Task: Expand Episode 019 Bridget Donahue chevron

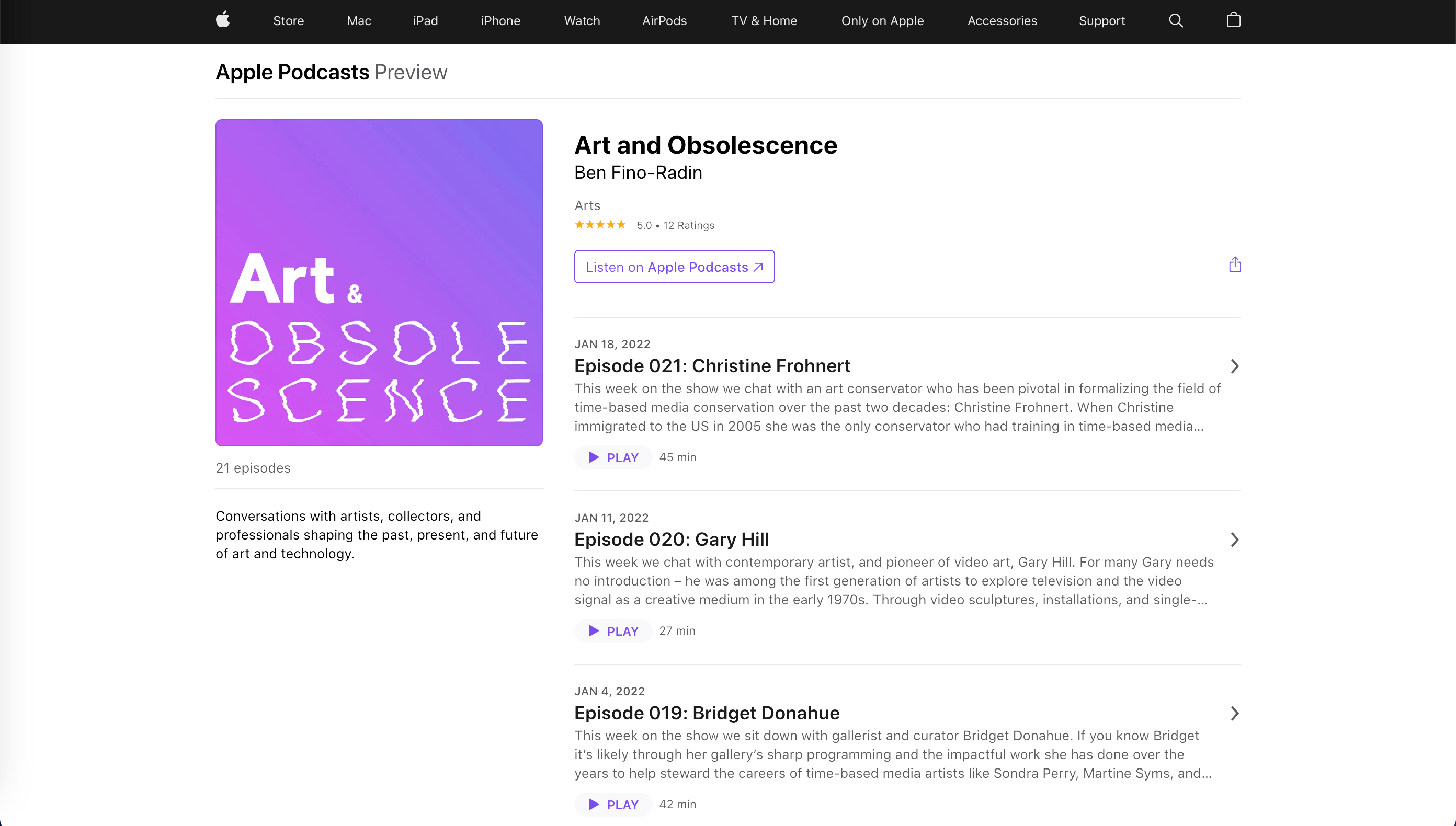Action: click(x=1234, y=713)
